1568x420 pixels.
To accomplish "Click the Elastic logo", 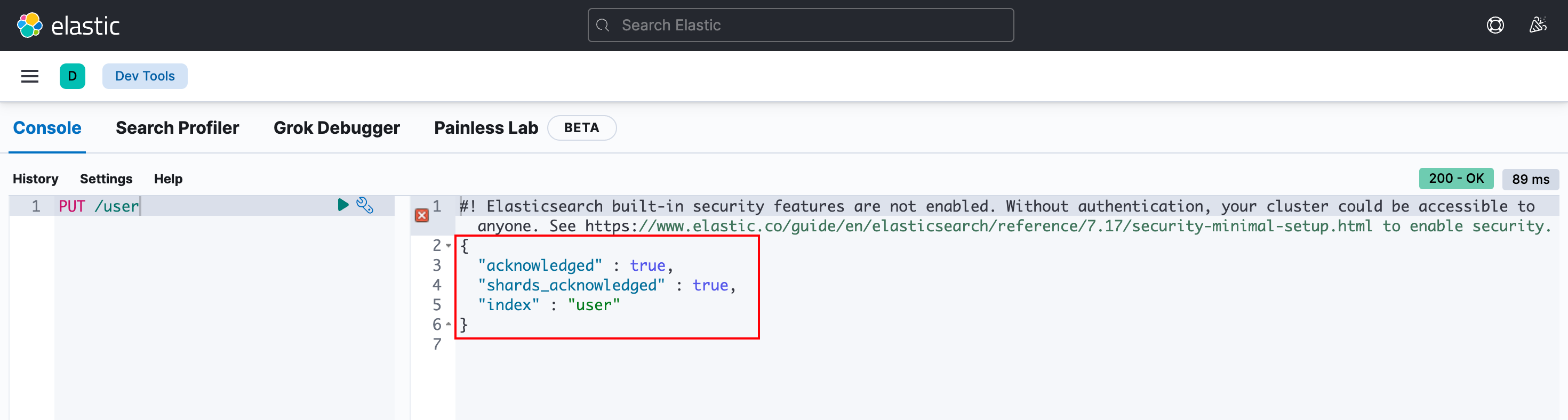I will (x=68, y=26).
